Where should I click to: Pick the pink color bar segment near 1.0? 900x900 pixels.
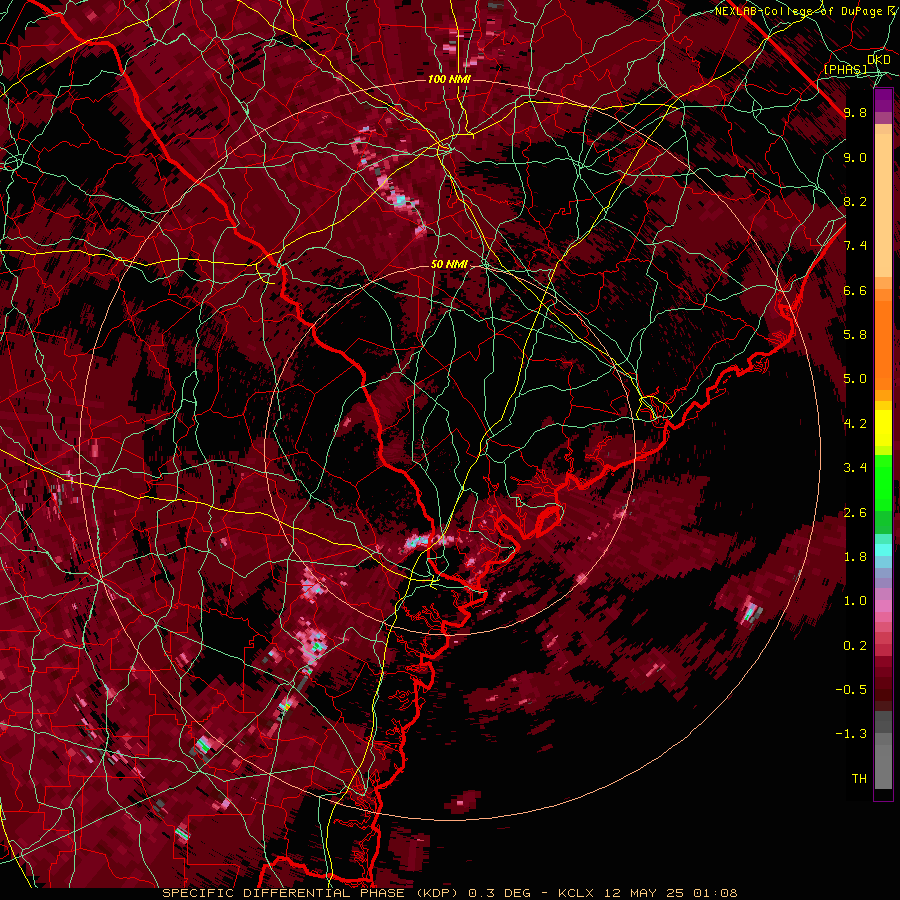click(883, 606)
